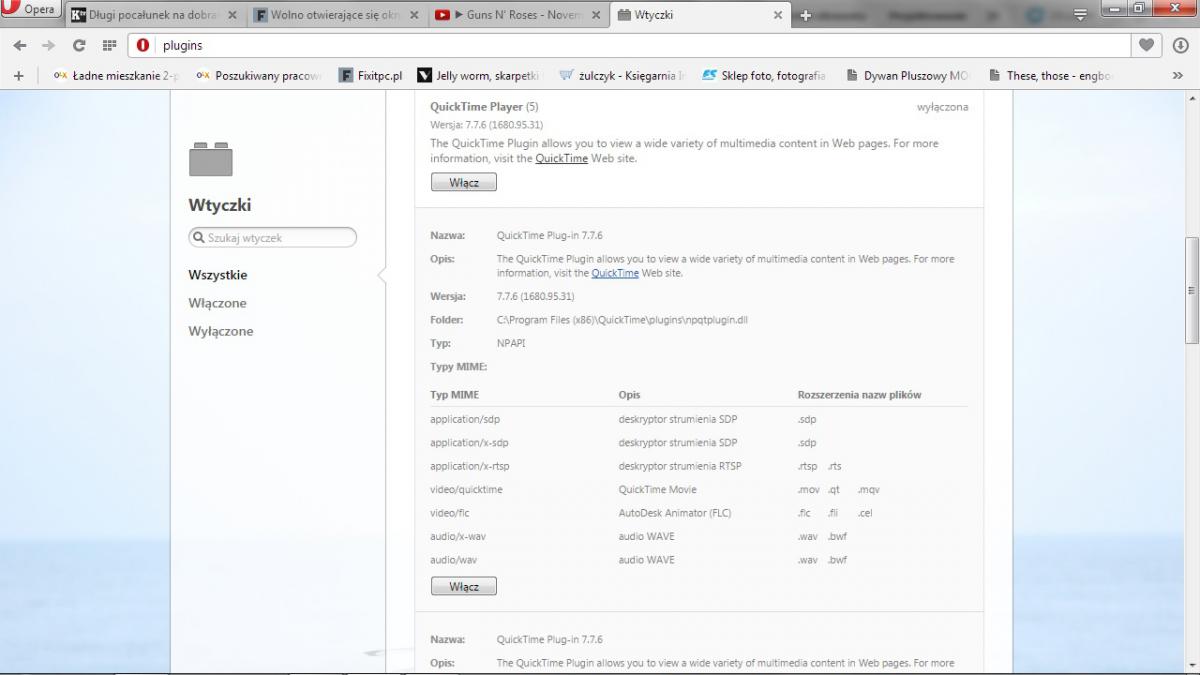The image size is (1200, 675).
Task: Click the Włącz button below the MIME table
Action: 464,587
